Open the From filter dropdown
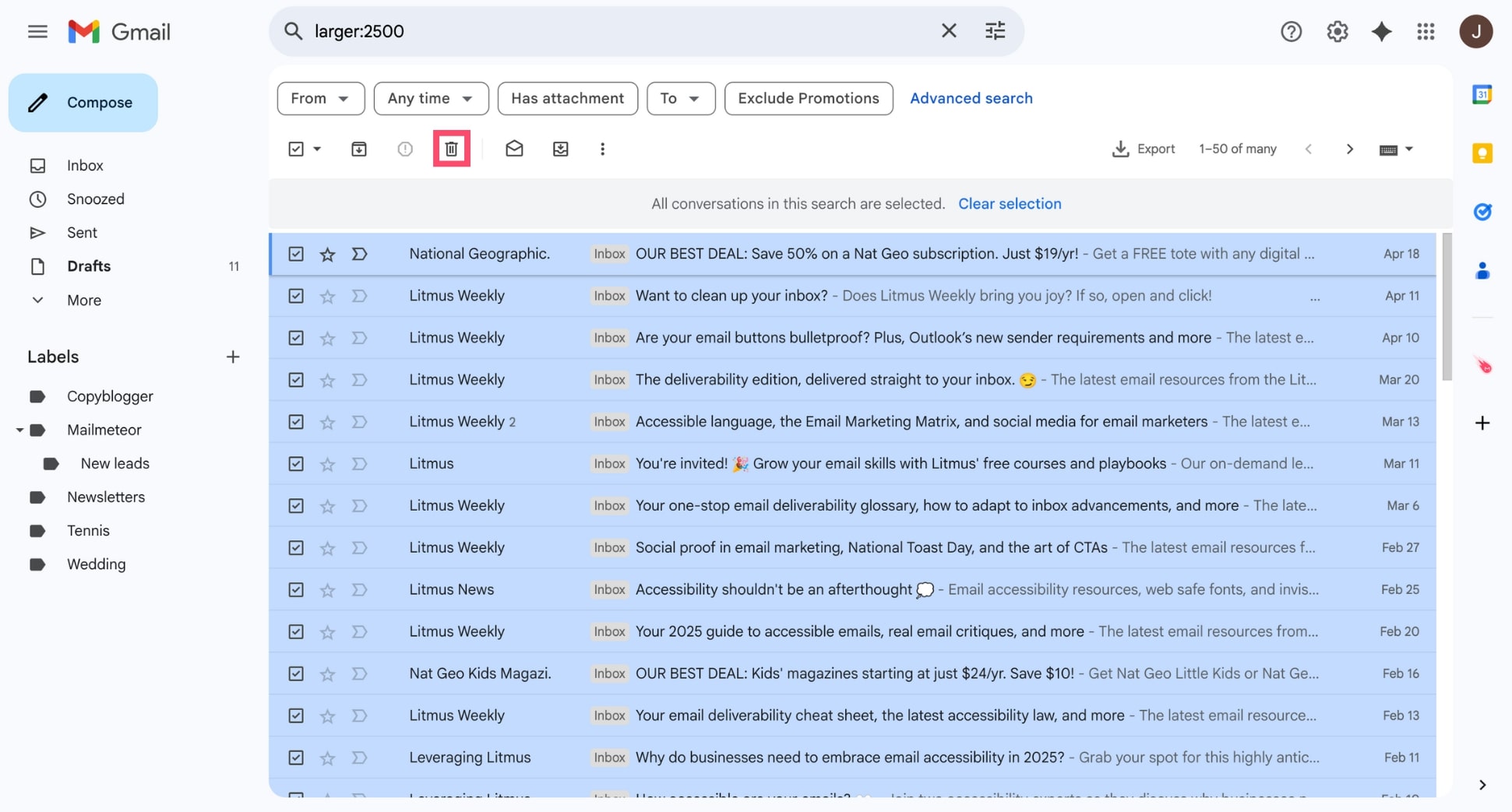 pos(320,98)
